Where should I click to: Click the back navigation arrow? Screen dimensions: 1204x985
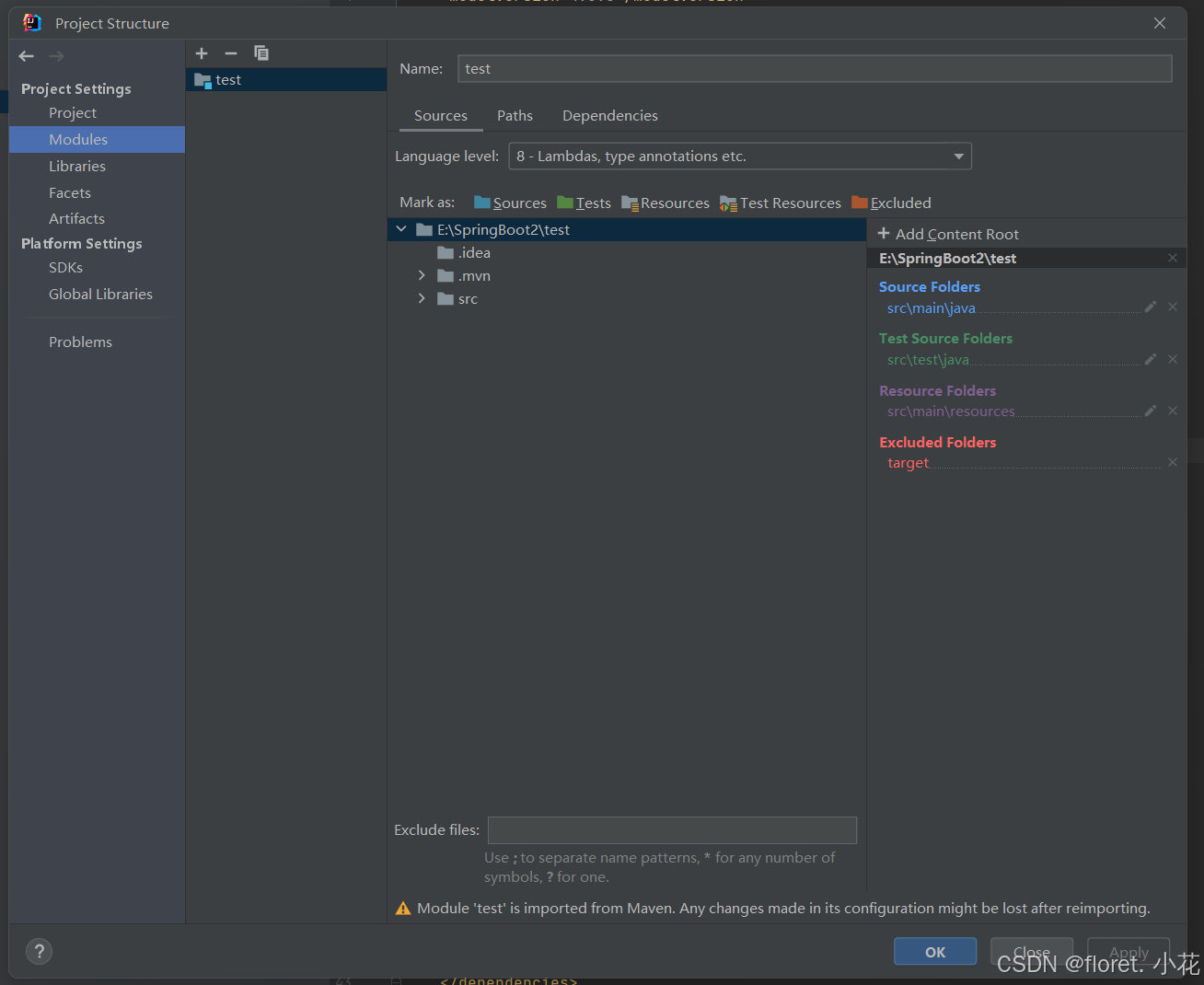click(27, 56)
